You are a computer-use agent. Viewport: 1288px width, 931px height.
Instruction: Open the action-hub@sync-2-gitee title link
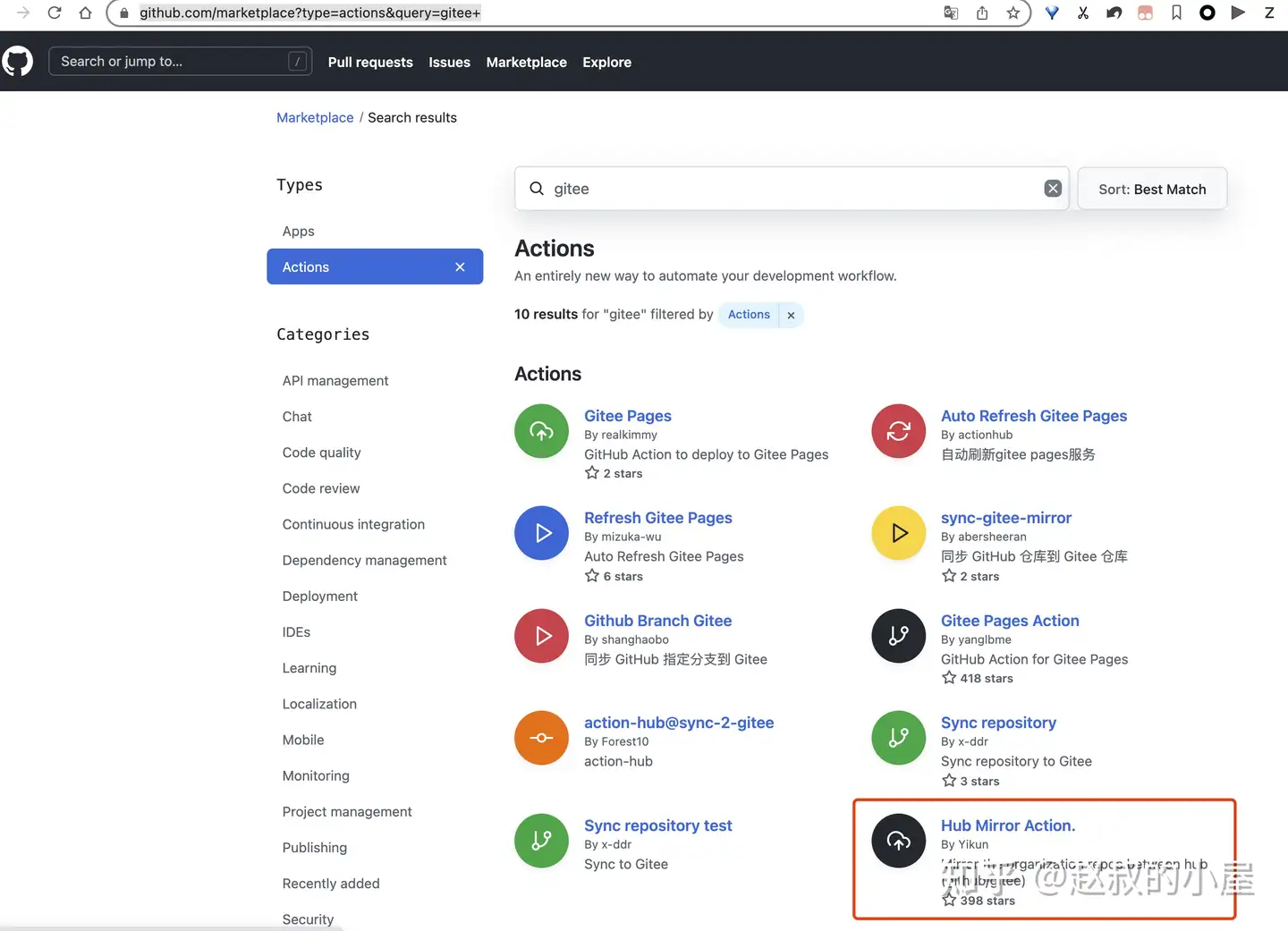click(679, 723)
